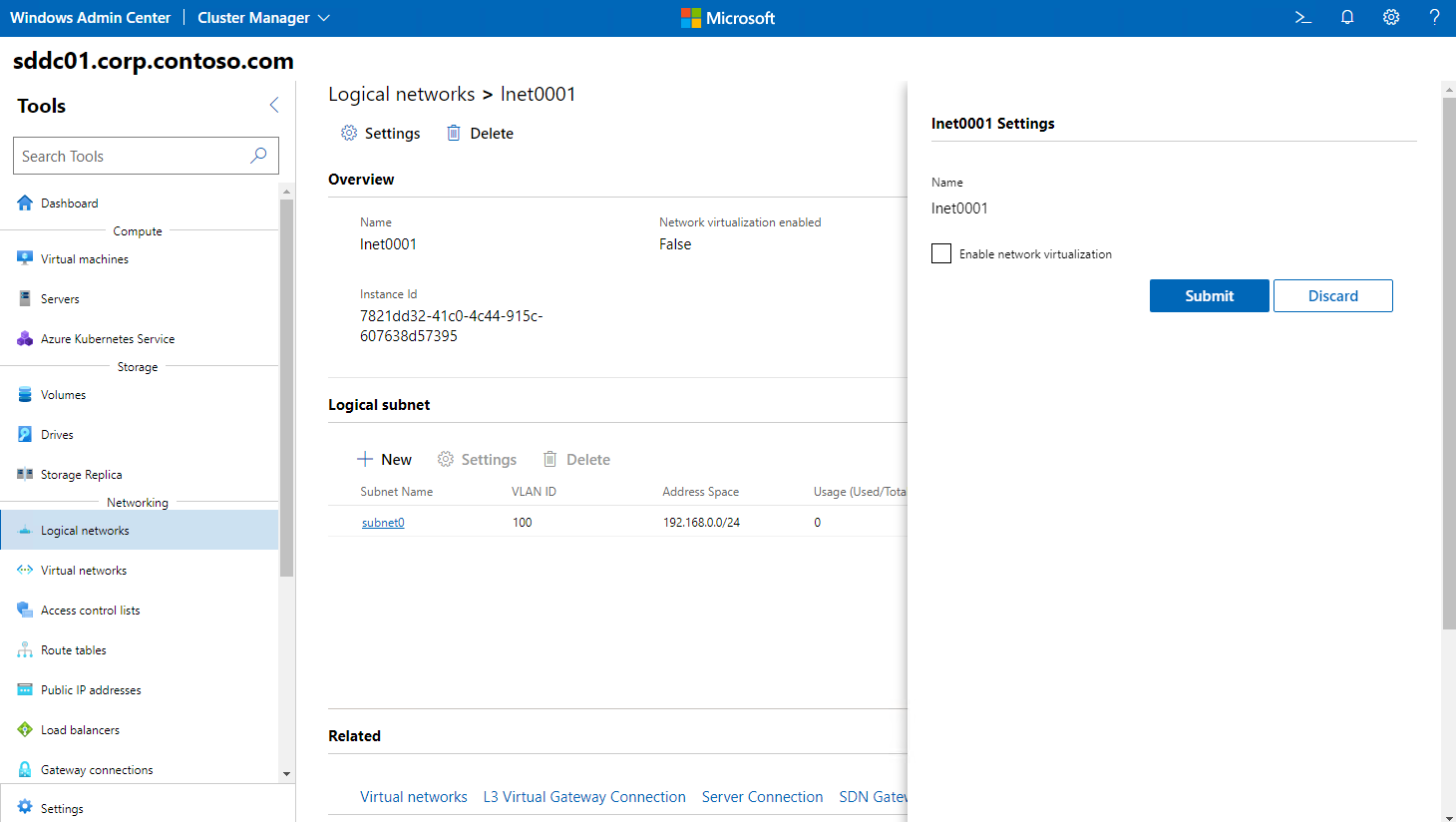Open the PowerShell console icon in header
Screen dimensions: 1456x822
coord(1302,17)
